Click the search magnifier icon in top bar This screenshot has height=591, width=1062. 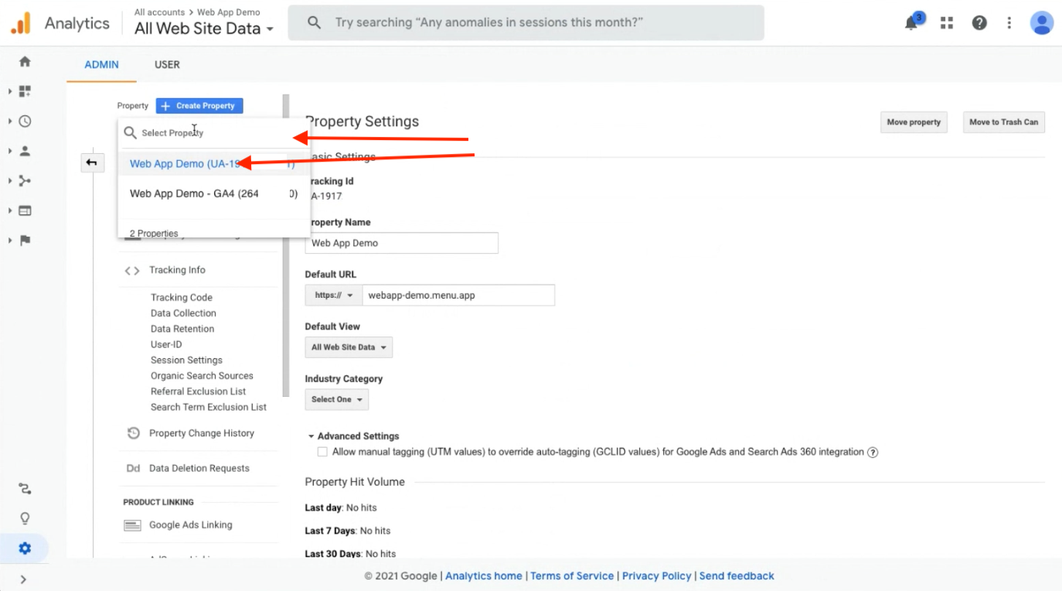click(314, 22)
